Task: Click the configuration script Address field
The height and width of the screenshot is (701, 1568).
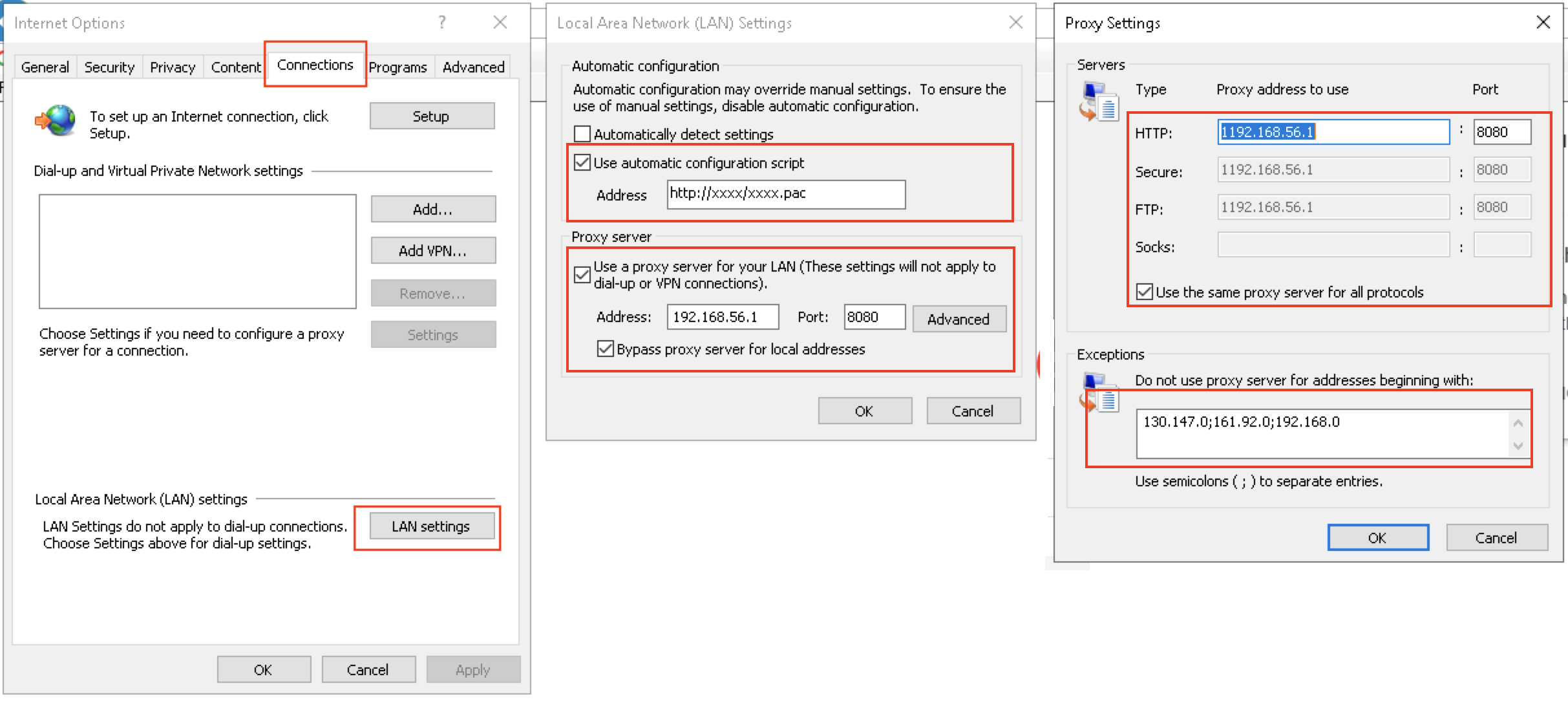Action: tap(785, 194)
